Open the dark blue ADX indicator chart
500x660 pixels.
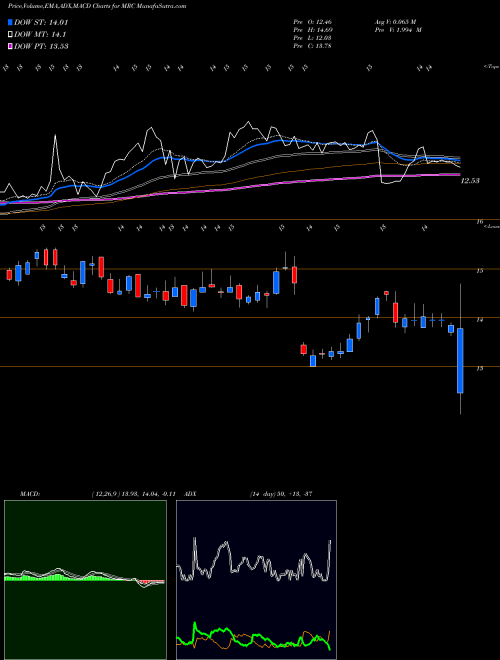point(256,580)
